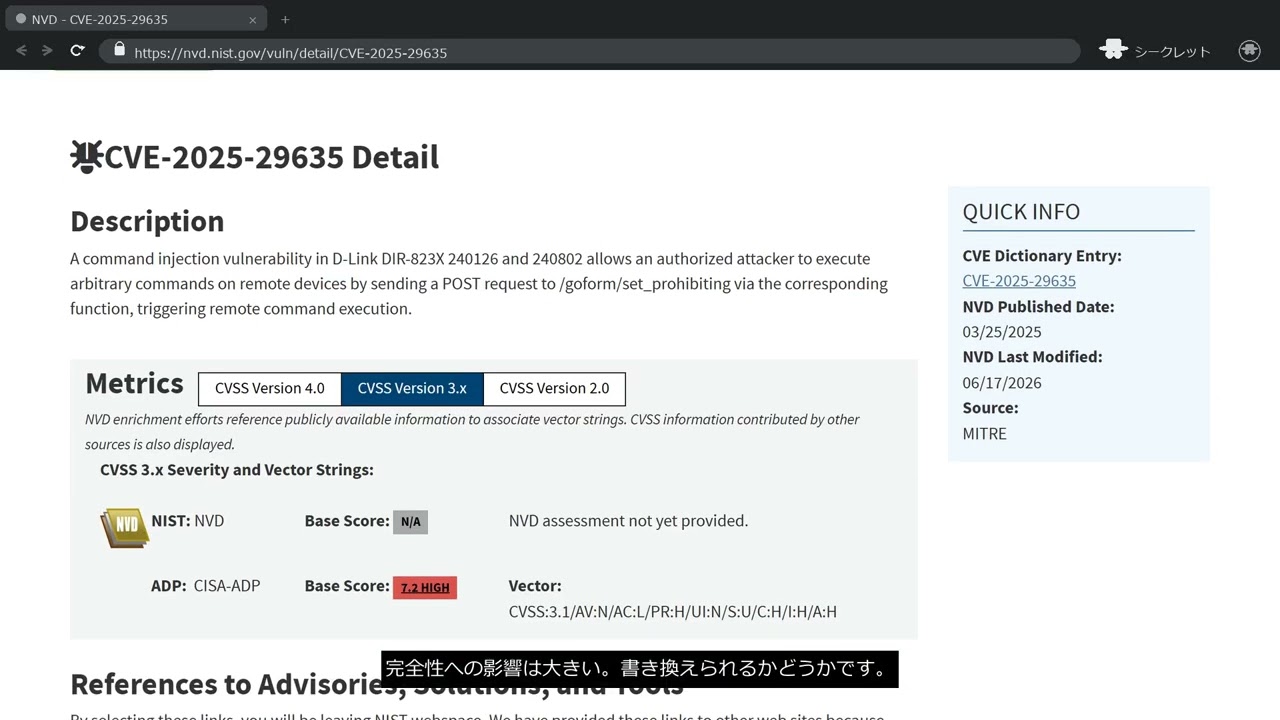Click the source value MITRE
Screen dimensions: 1280x720
(x=984, y=434)
